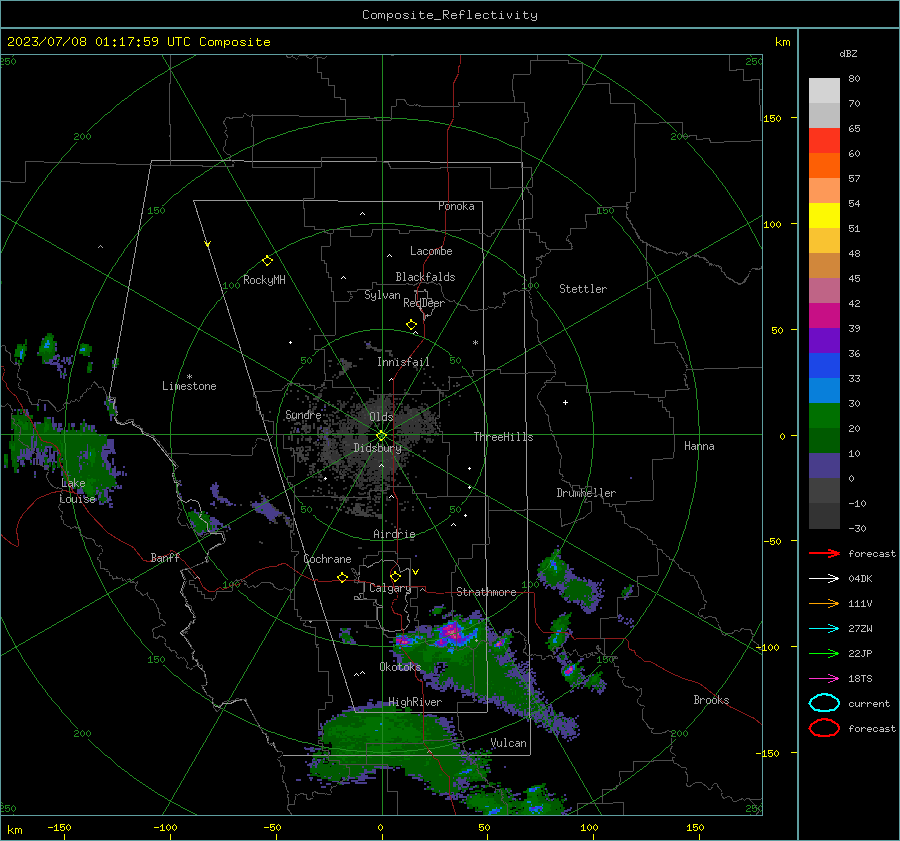
Task: Select the magenta 42 dBZ swatch
Action: pos(824,315)
